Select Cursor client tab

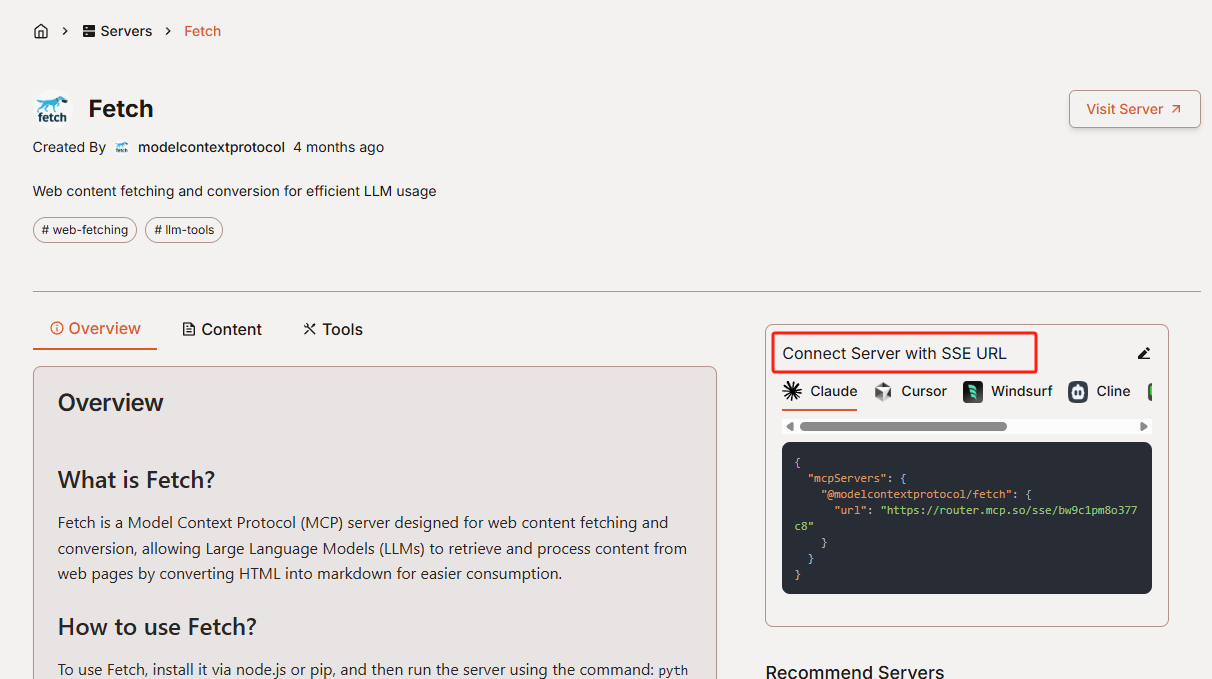[910, 391]
